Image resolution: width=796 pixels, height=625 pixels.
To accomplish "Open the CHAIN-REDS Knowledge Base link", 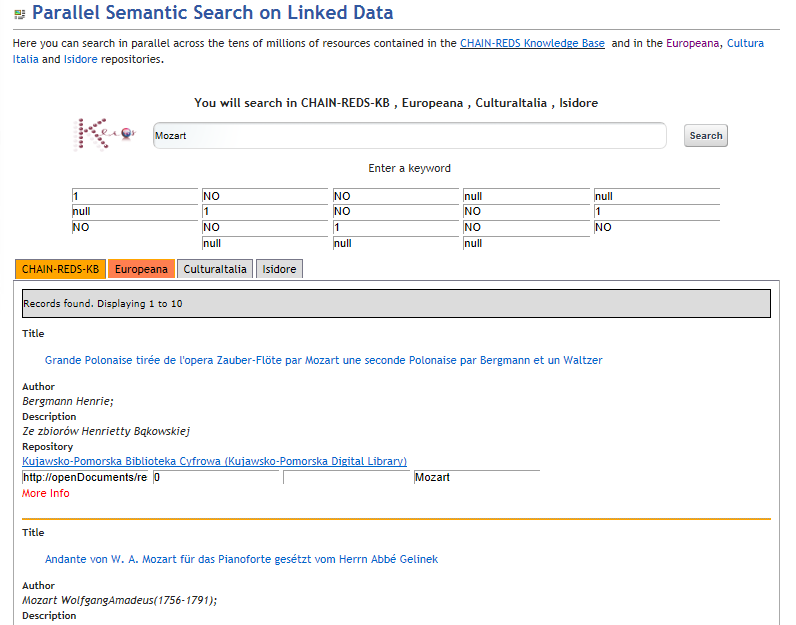I will (532, 43).
